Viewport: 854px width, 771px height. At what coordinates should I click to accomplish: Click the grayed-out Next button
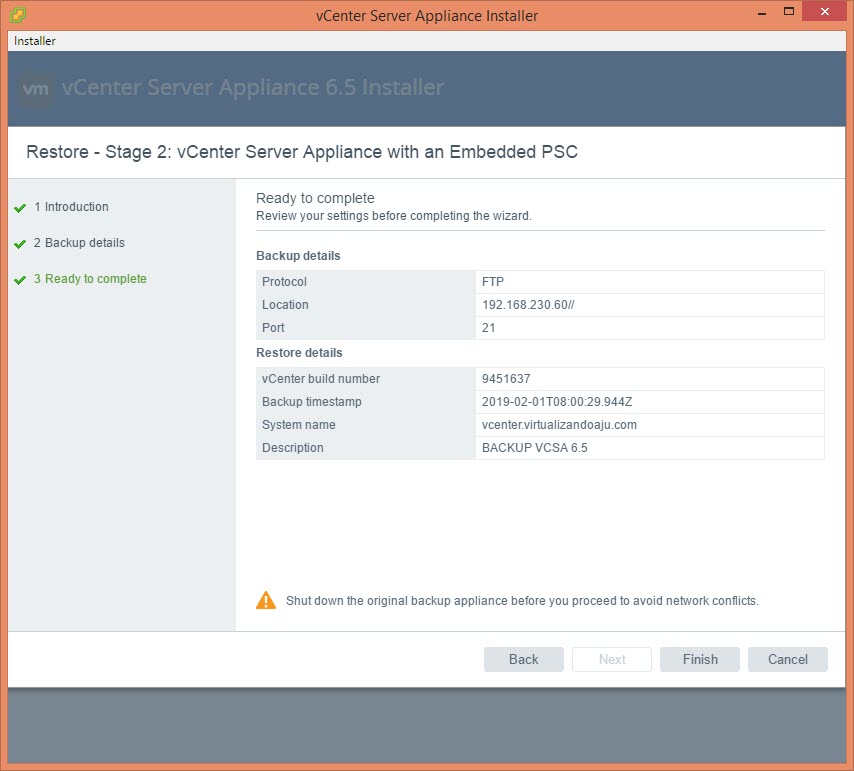click(612, 659)
